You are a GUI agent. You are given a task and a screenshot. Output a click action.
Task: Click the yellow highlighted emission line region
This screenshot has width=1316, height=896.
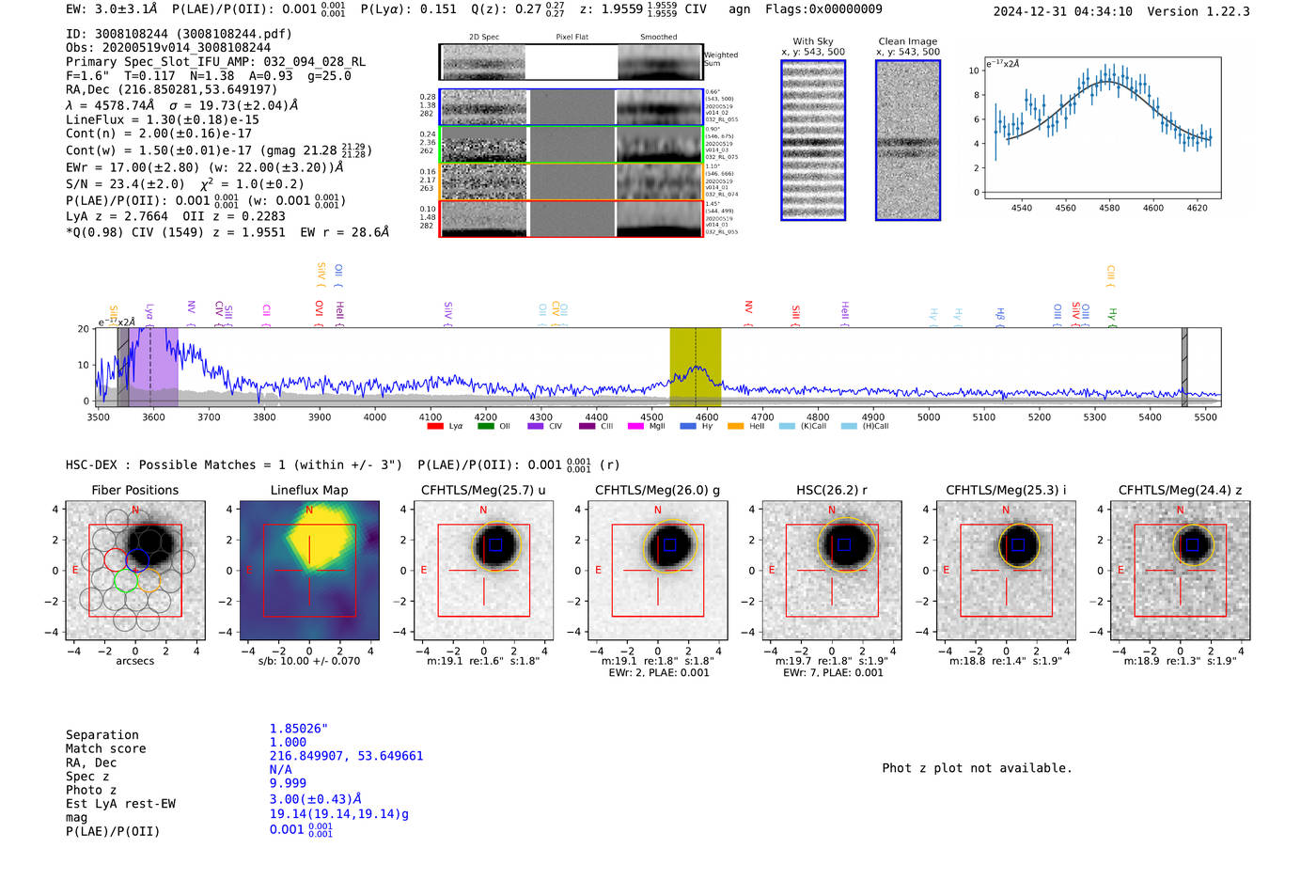click(x=696, y=367)
